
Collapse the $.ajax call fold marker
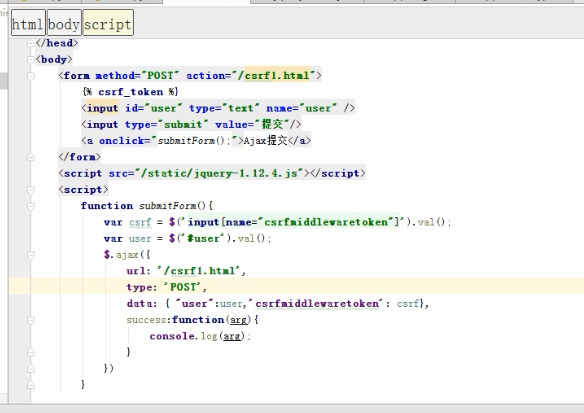coord(31,255)
